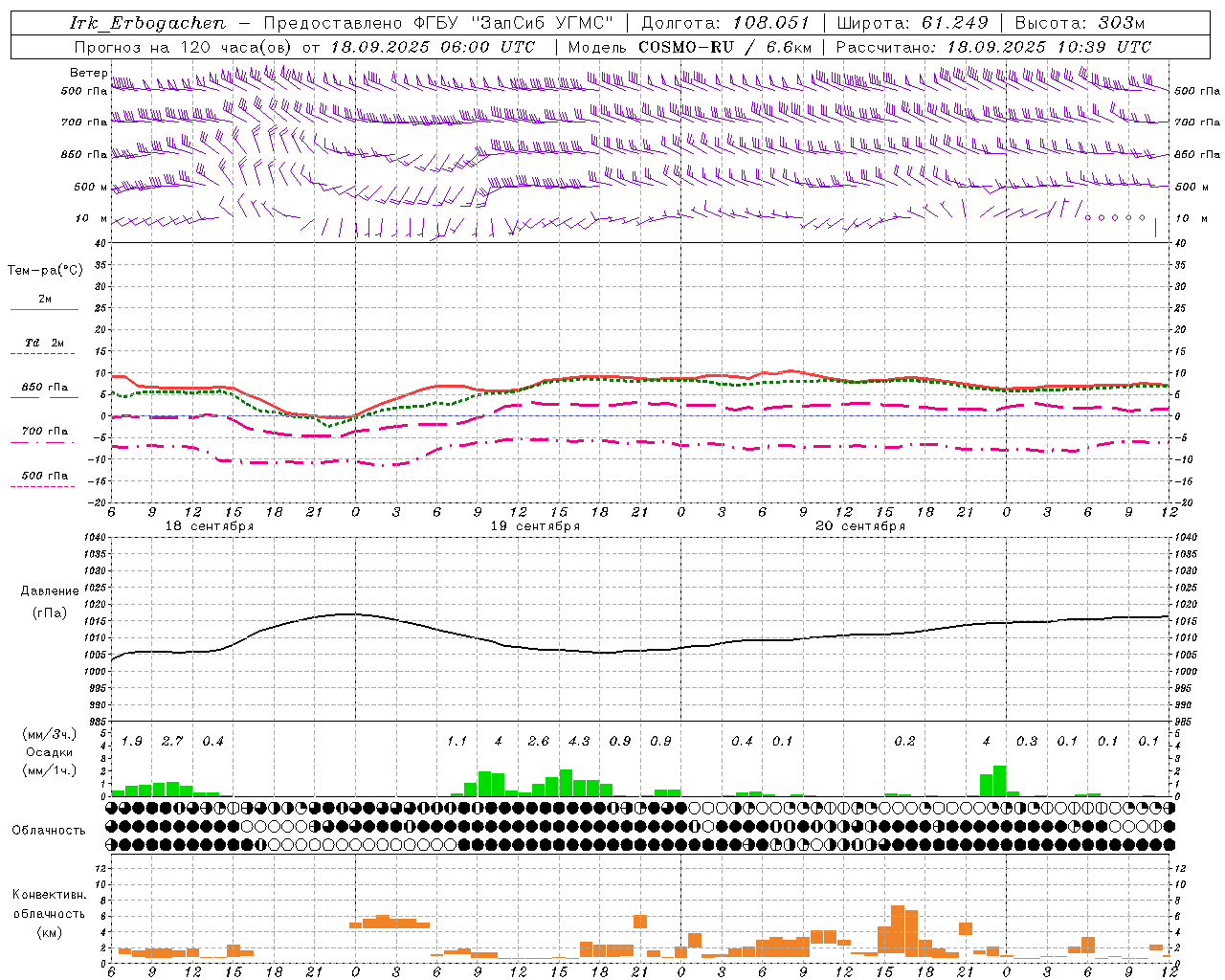Click the "20 сентября" date label
Image resolution: width=1225 pixels, height=980 pixels.
860,526
